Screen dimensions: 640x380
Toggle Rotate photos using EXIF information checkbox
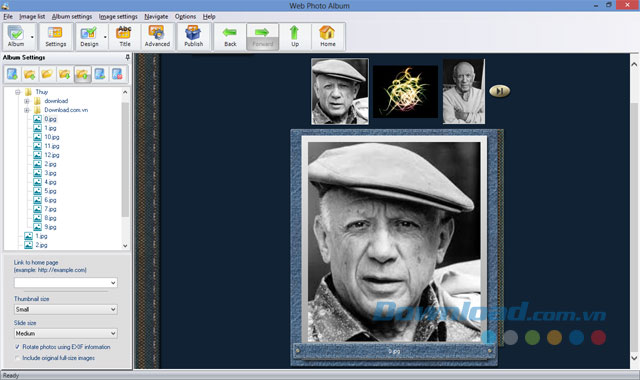17,347
